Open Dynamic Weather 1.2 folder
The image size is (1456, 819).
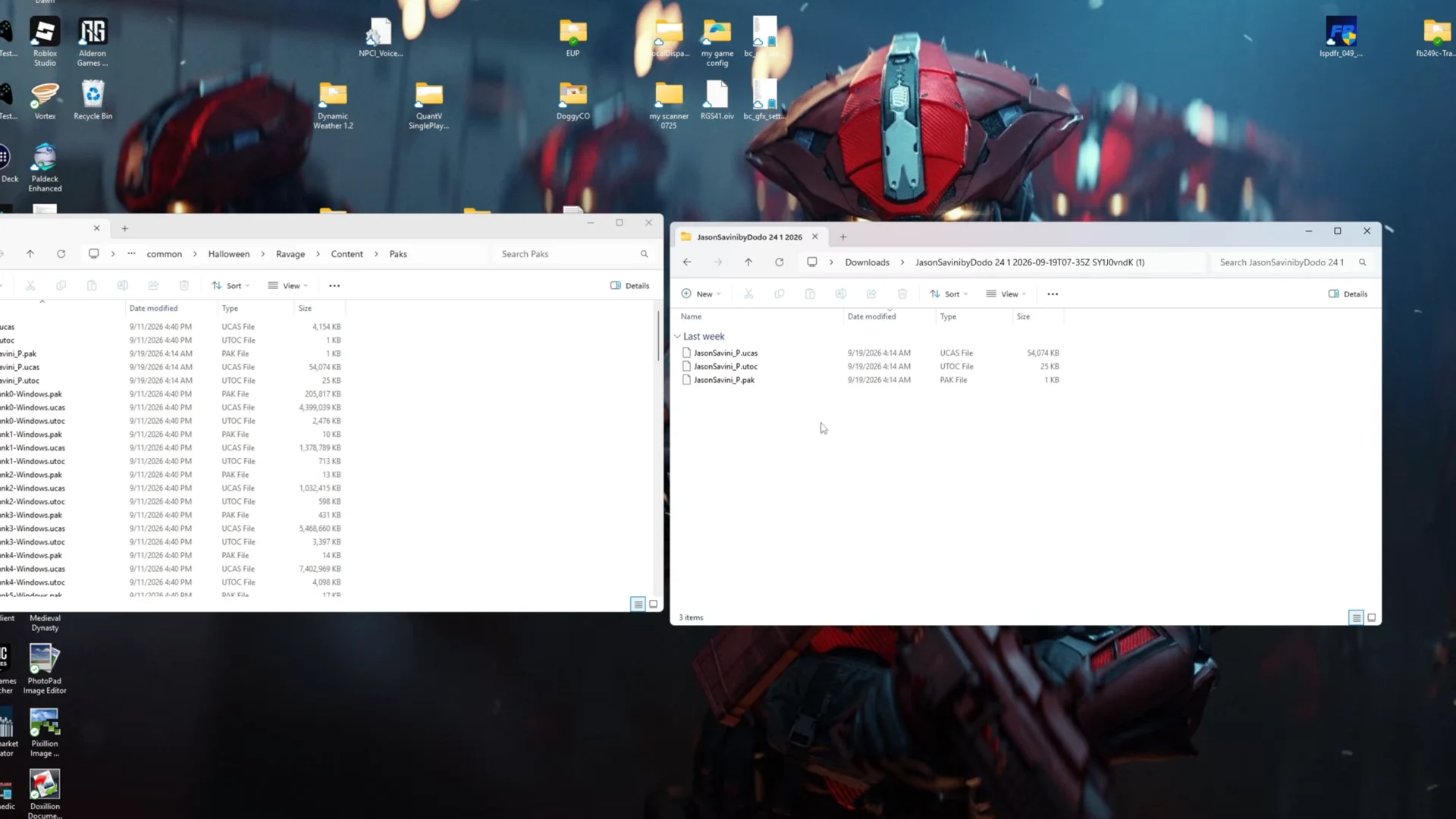tap(333, 105)
